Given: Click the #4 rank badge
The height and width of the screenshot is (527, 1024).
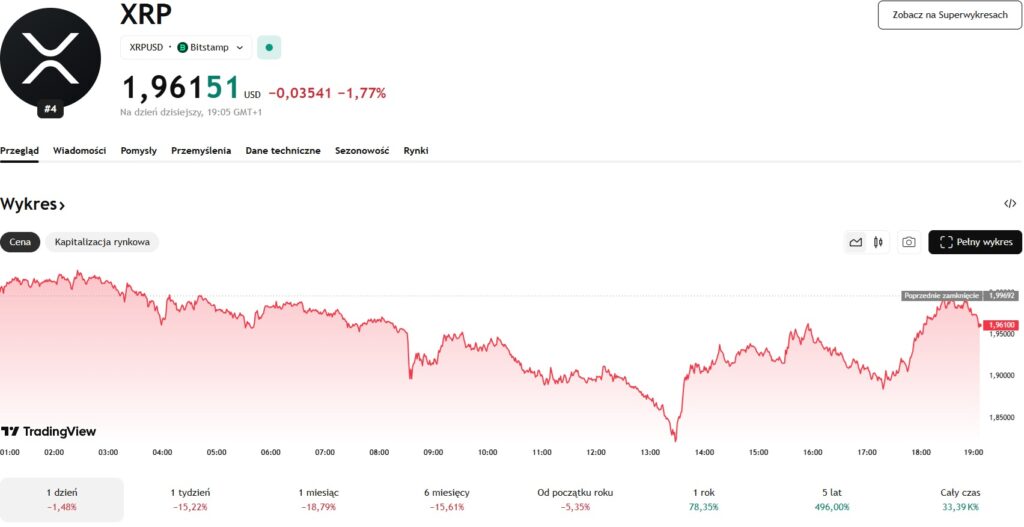Looking at the screenshot, I should (51, 109).
